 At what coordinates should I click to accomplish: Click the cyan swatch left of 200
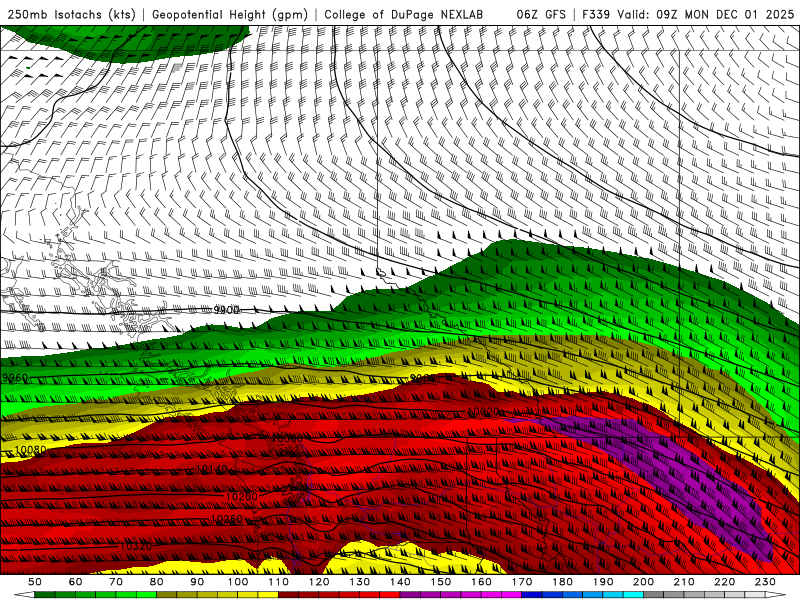click(x=634, y=595)
